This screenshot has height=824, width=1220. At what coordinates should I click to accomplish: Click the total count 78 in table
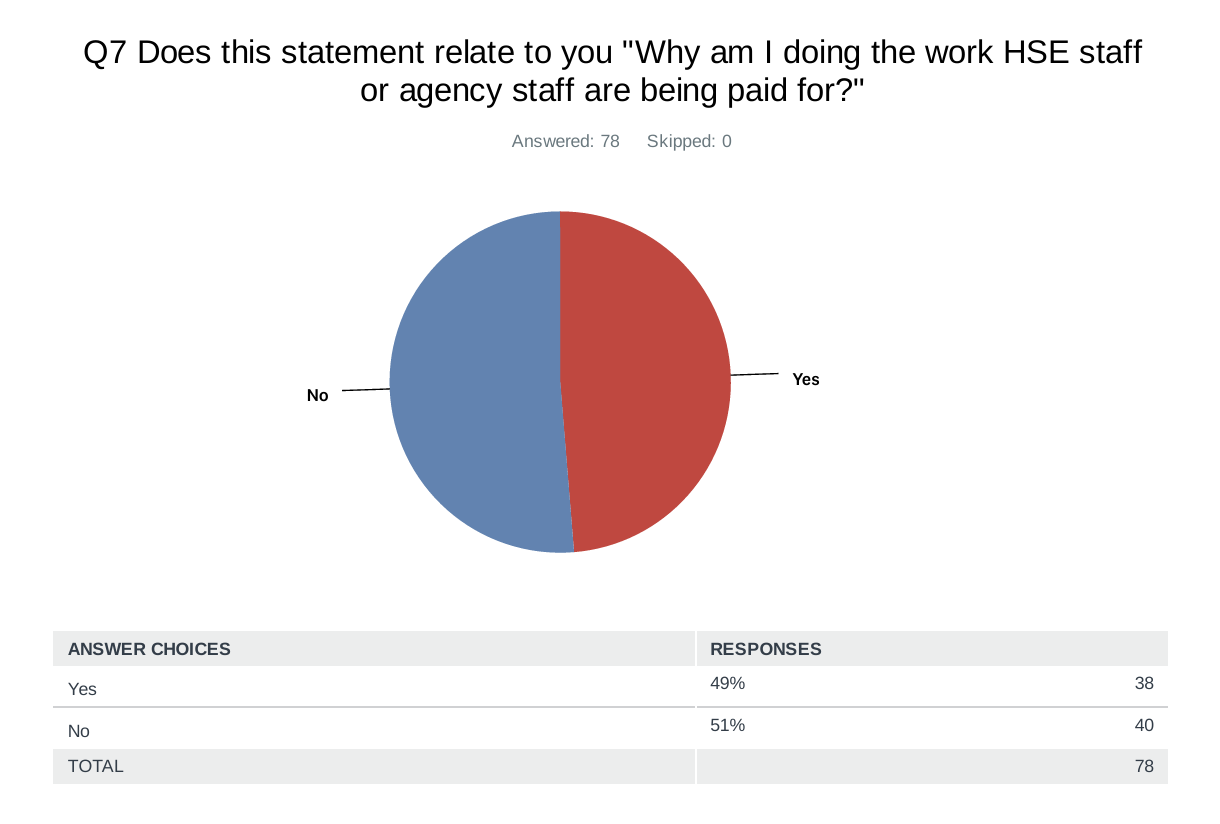coord(1144,767)
